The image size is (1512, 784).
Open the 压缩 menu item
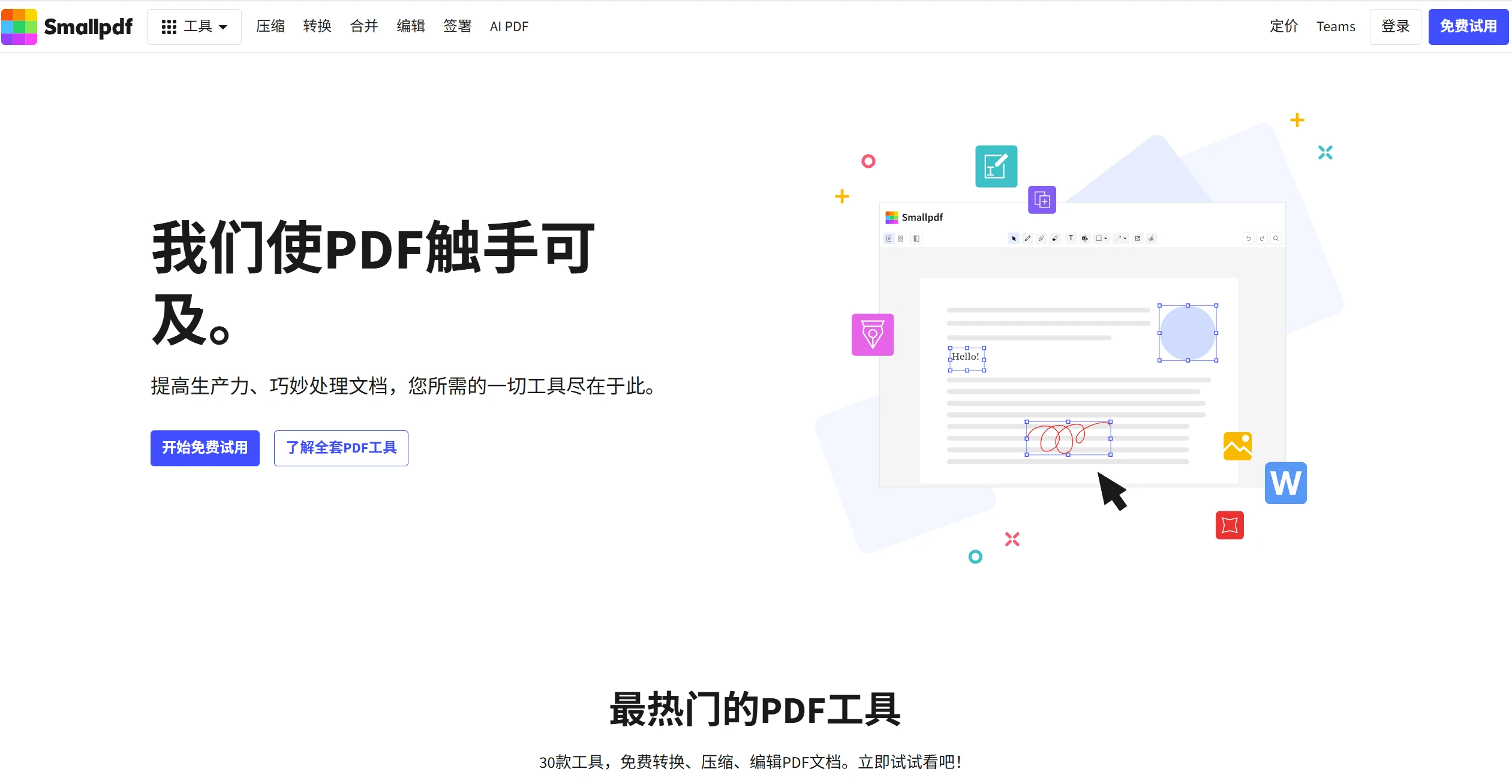[270, 26]
